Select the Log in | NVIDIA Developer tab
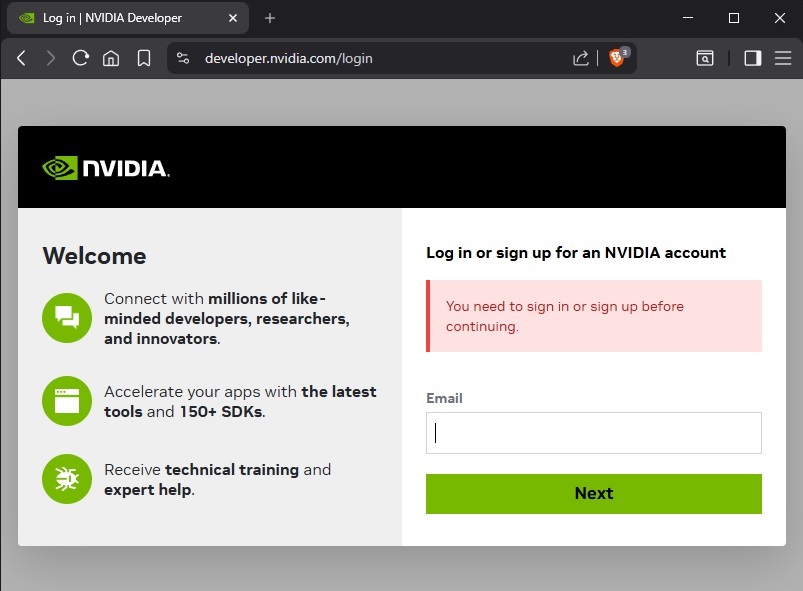This screenshot has height=591, width=803. tap(128, 18)
